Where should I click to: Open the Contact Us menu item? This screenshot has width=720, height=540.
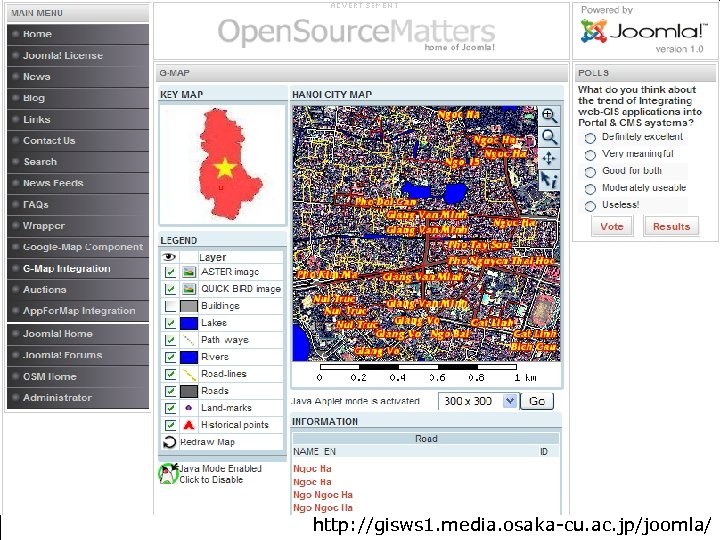(x=78, y=141)
